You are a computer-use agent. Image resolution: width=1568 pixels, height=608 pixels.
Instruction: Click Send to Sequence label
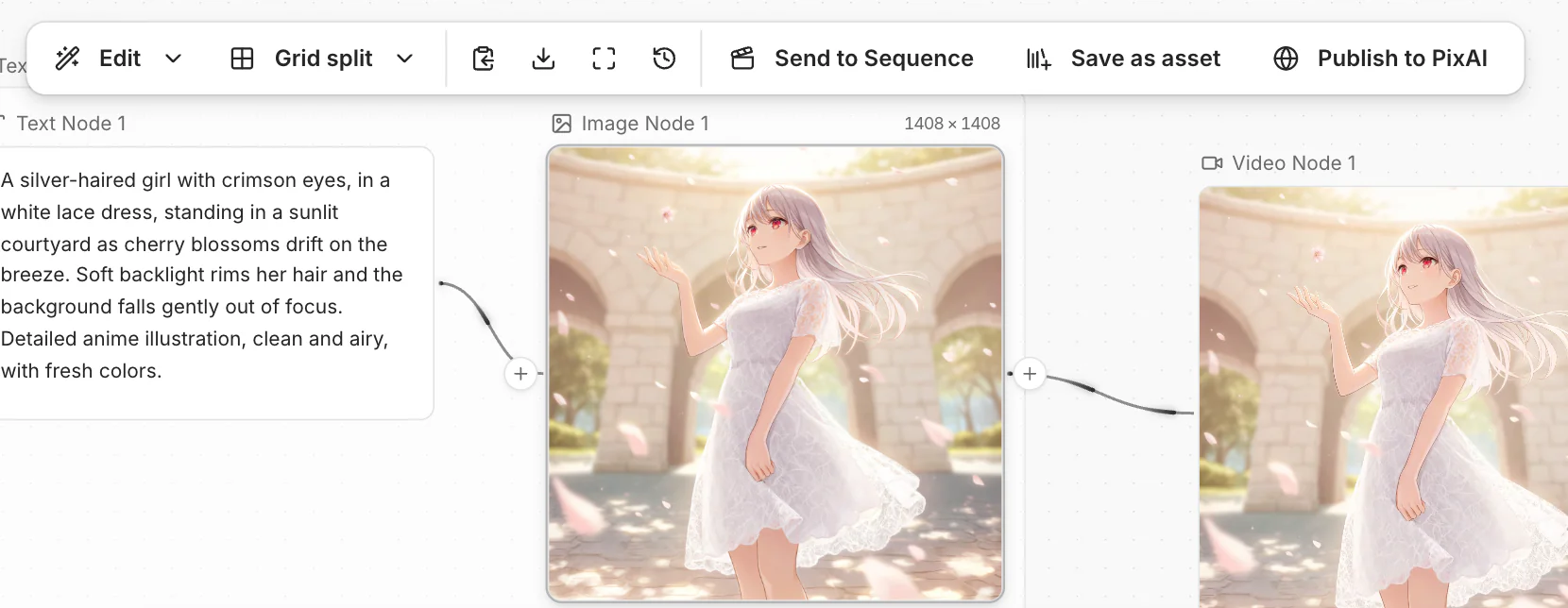tap(874, 59)
